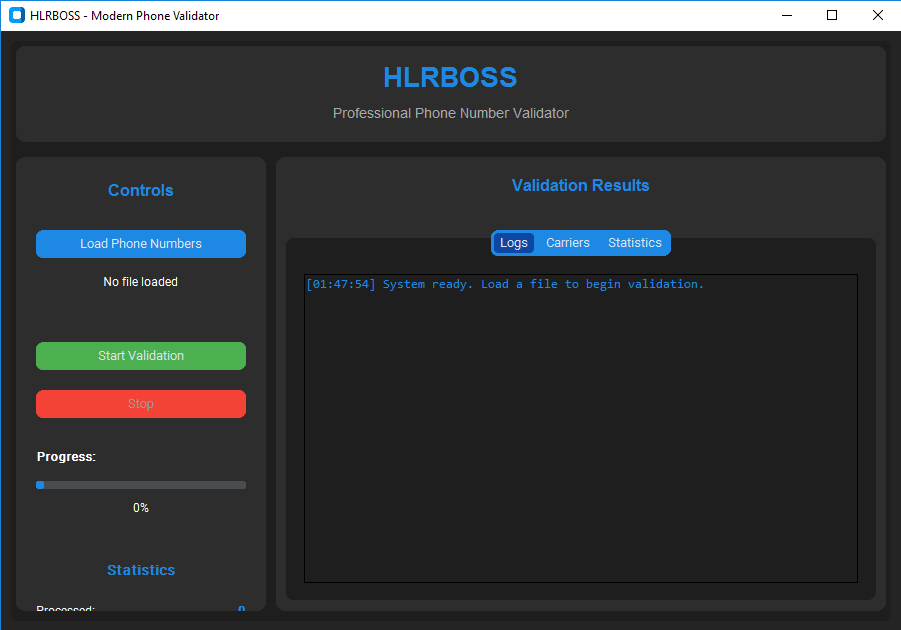901x630 pixels.
Task: Click the red Stop button
Action: coord(141,404)
